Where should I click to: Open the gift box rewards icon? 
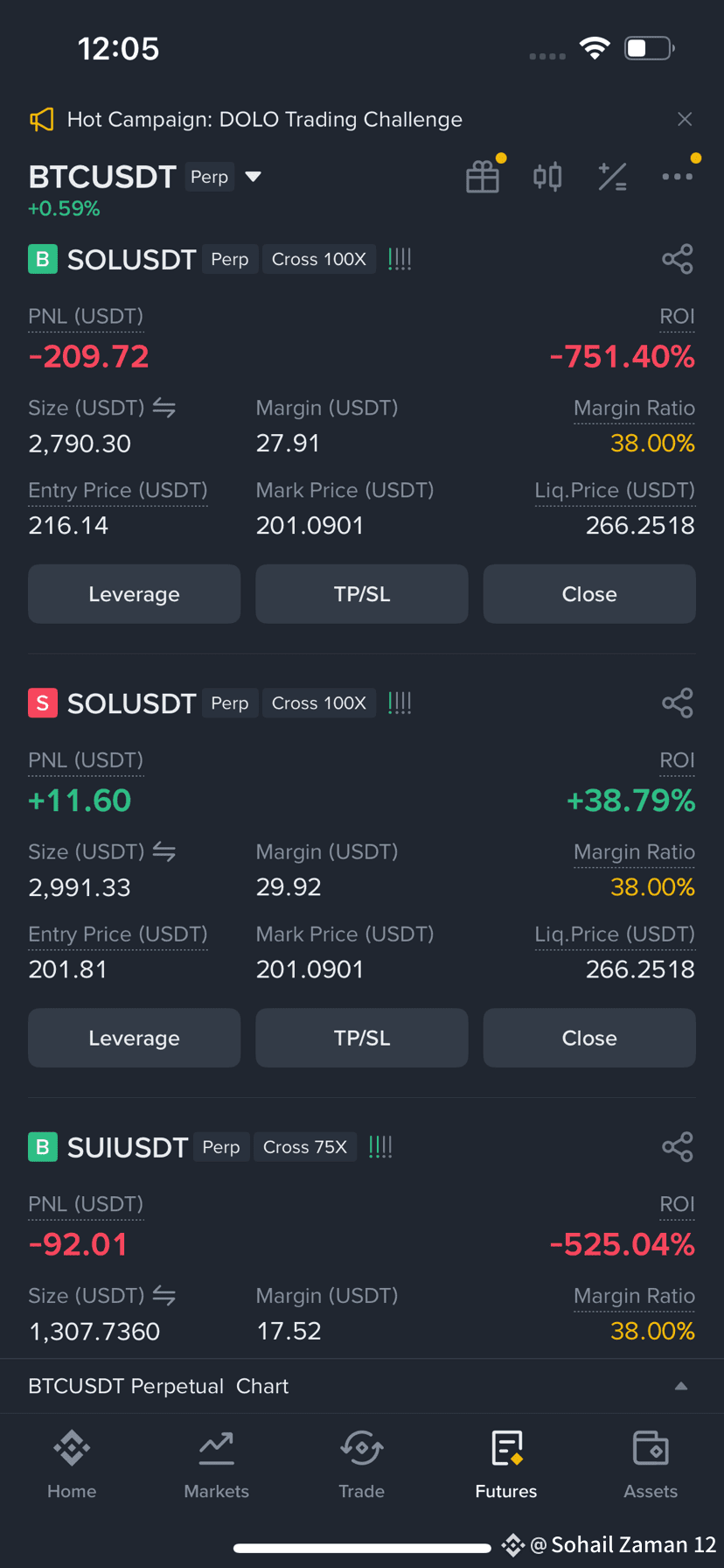(483, 177)
